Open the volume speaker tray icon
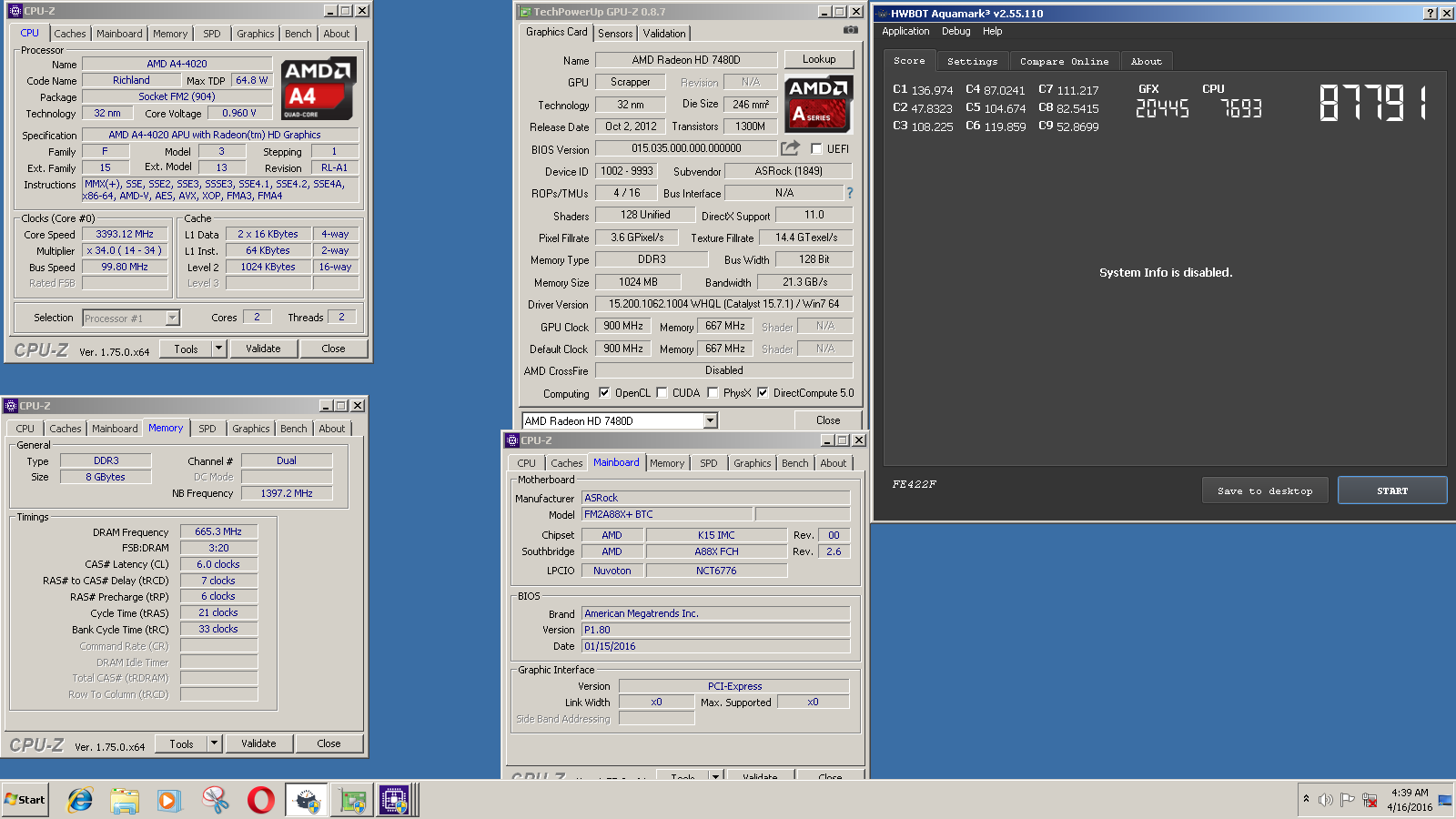 click(x=1325, y=800)
